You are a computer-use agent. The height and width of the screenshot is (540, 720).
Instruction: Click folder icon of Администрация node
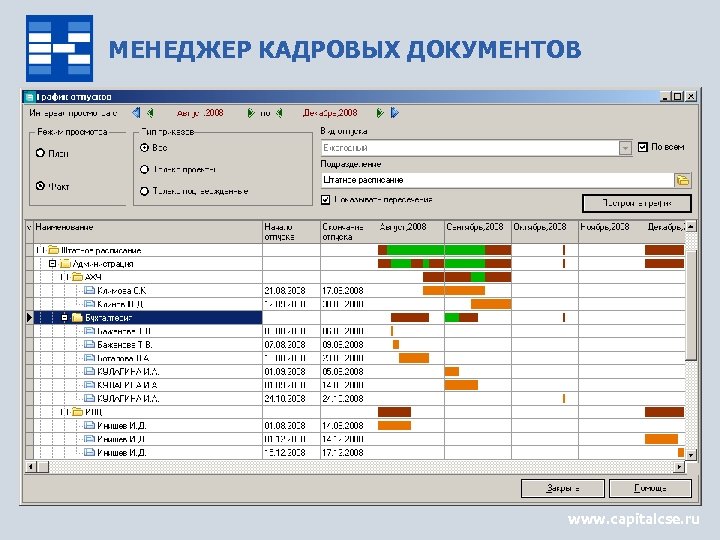pos(66,264)
